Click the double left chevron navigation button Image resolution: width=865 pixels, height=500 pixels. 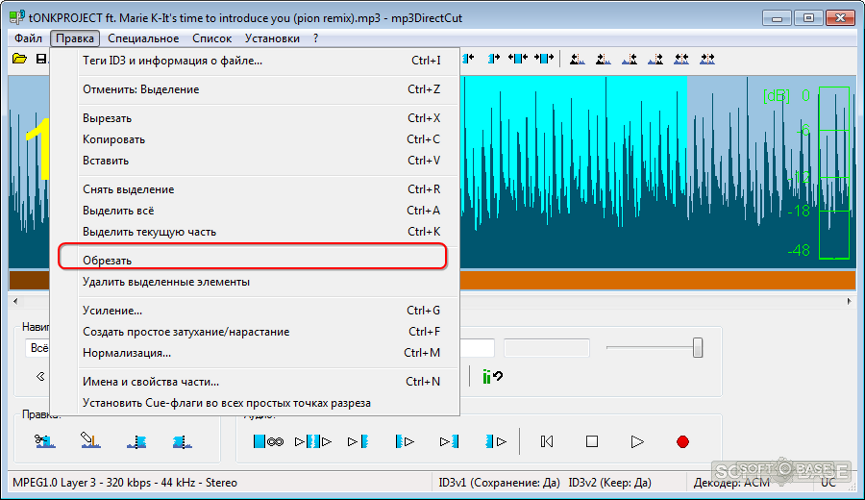[x=40, y=376]
